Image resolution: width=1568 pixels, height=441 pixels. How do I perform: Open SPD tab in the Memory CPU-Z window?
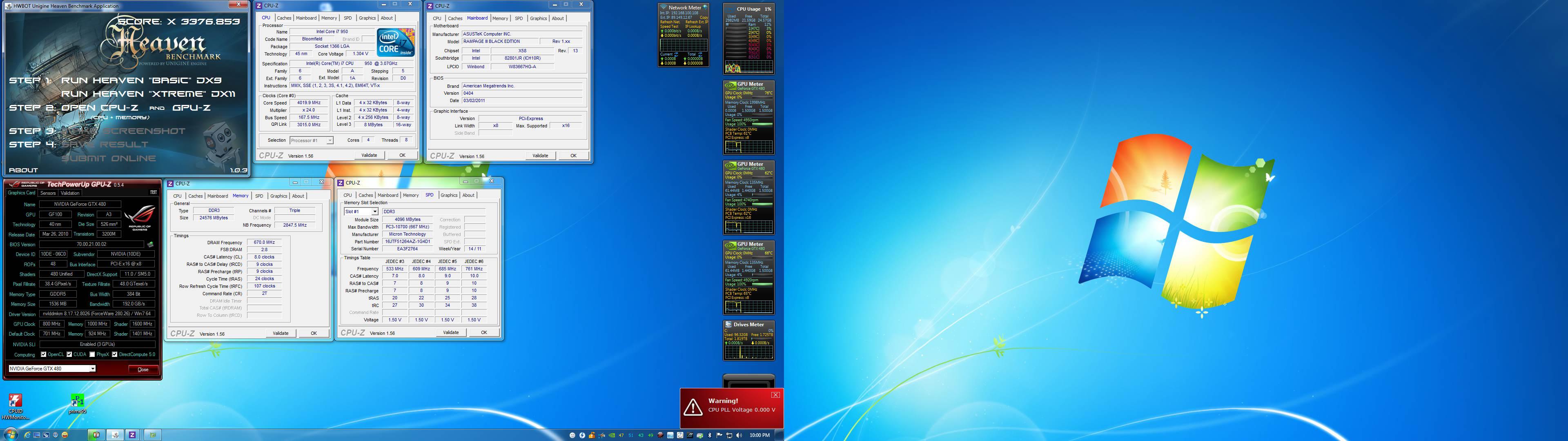point(259,196)
